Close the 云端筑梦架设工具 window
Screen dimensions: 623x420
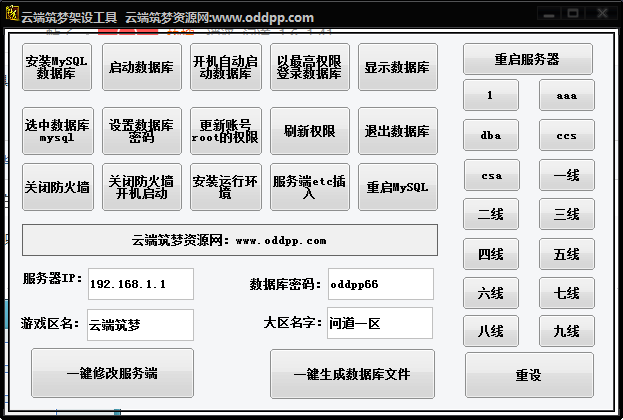coord(602,14)
